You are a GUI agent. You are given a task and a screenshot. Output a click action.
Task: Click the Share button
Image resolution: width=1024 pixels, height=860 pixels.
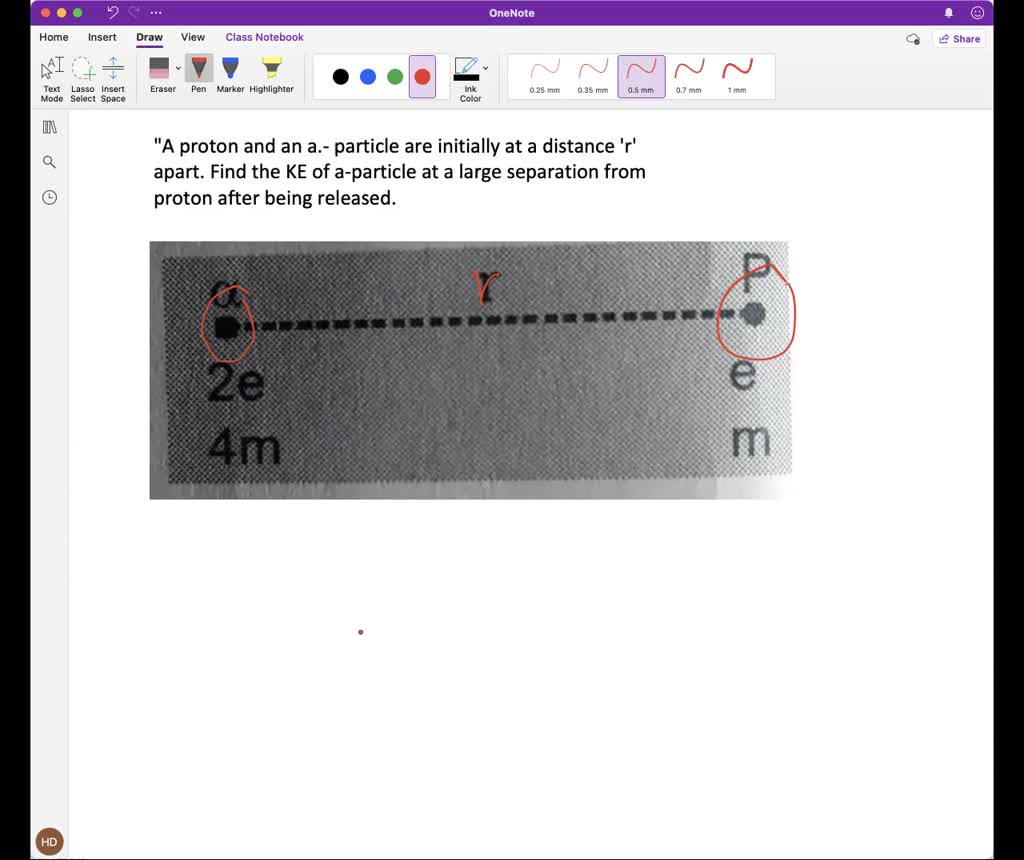(959, 38)
